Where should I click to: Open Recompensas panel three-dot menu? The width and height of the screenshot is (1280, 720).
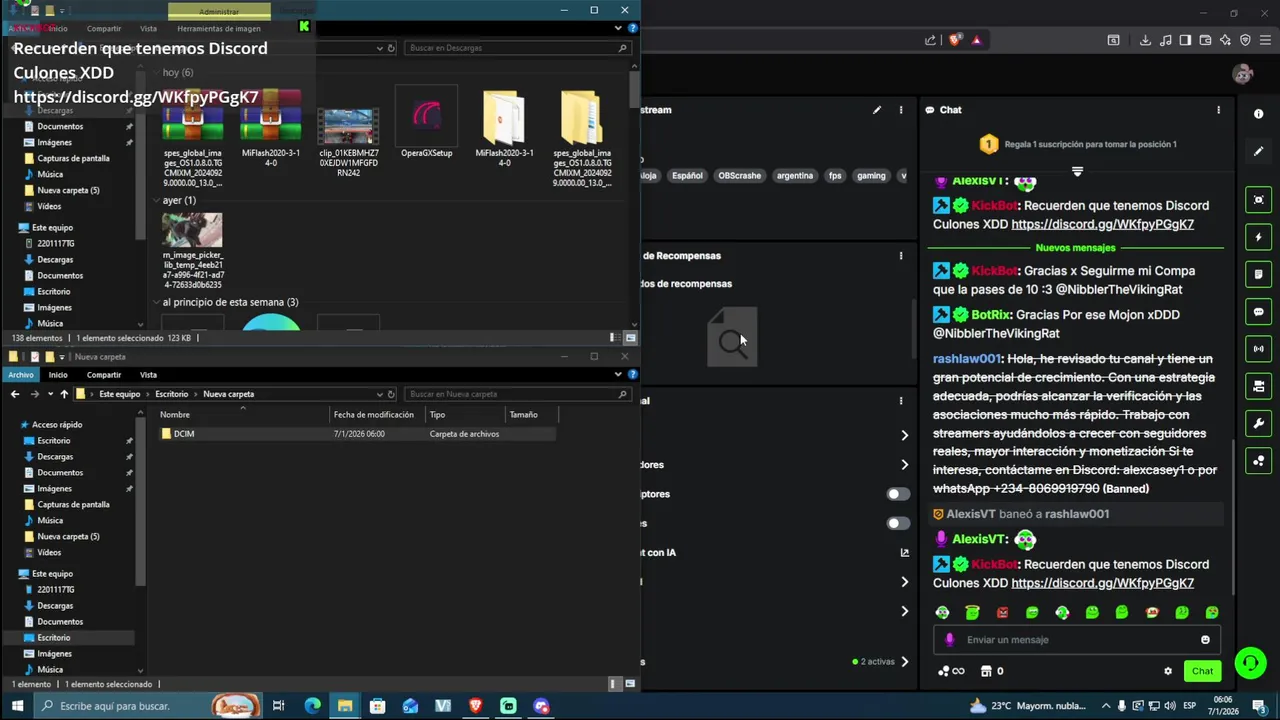[x=901, y=256]
